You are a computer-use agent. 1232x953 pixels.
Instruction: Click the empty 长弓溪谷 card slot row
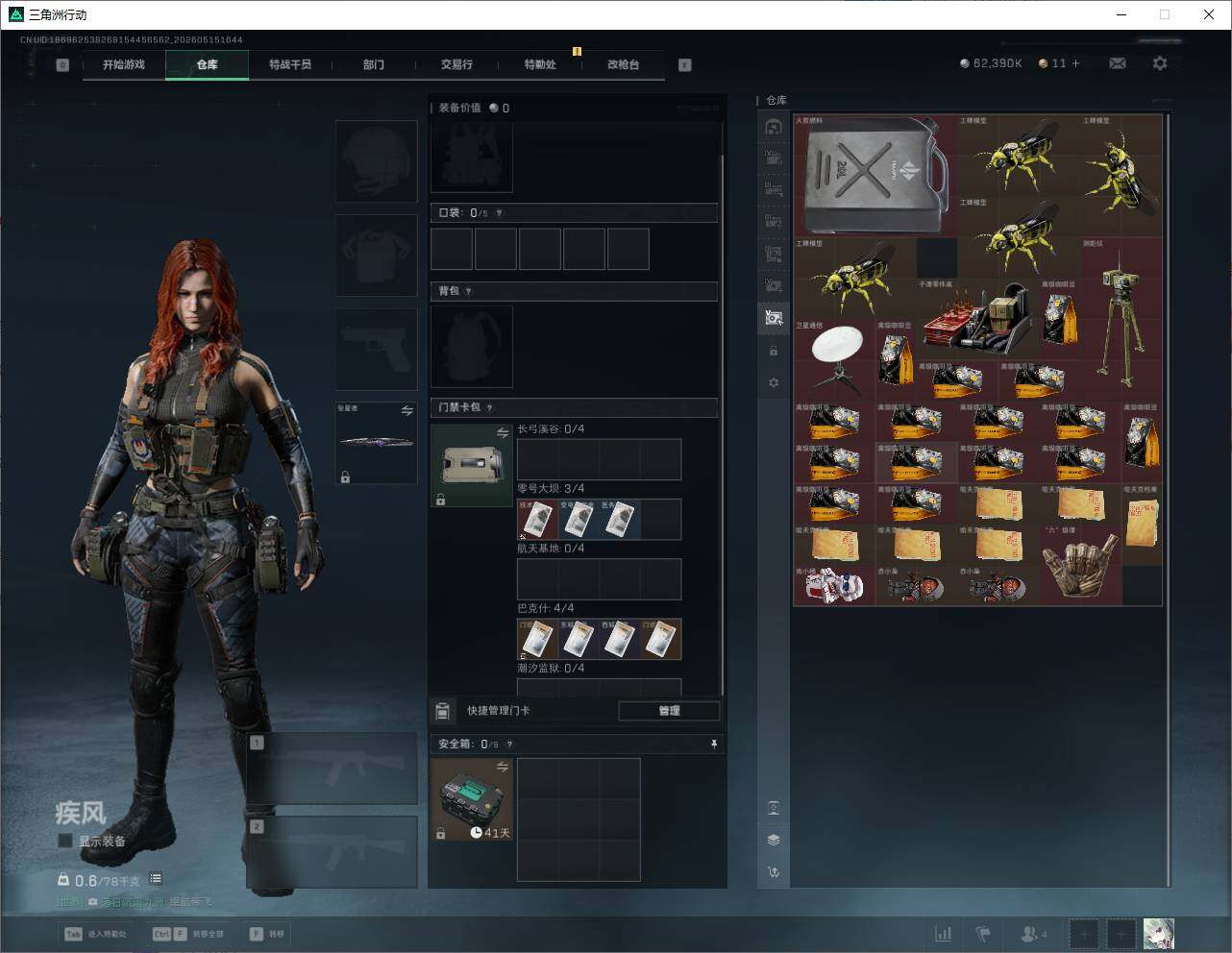coord(600,459)
